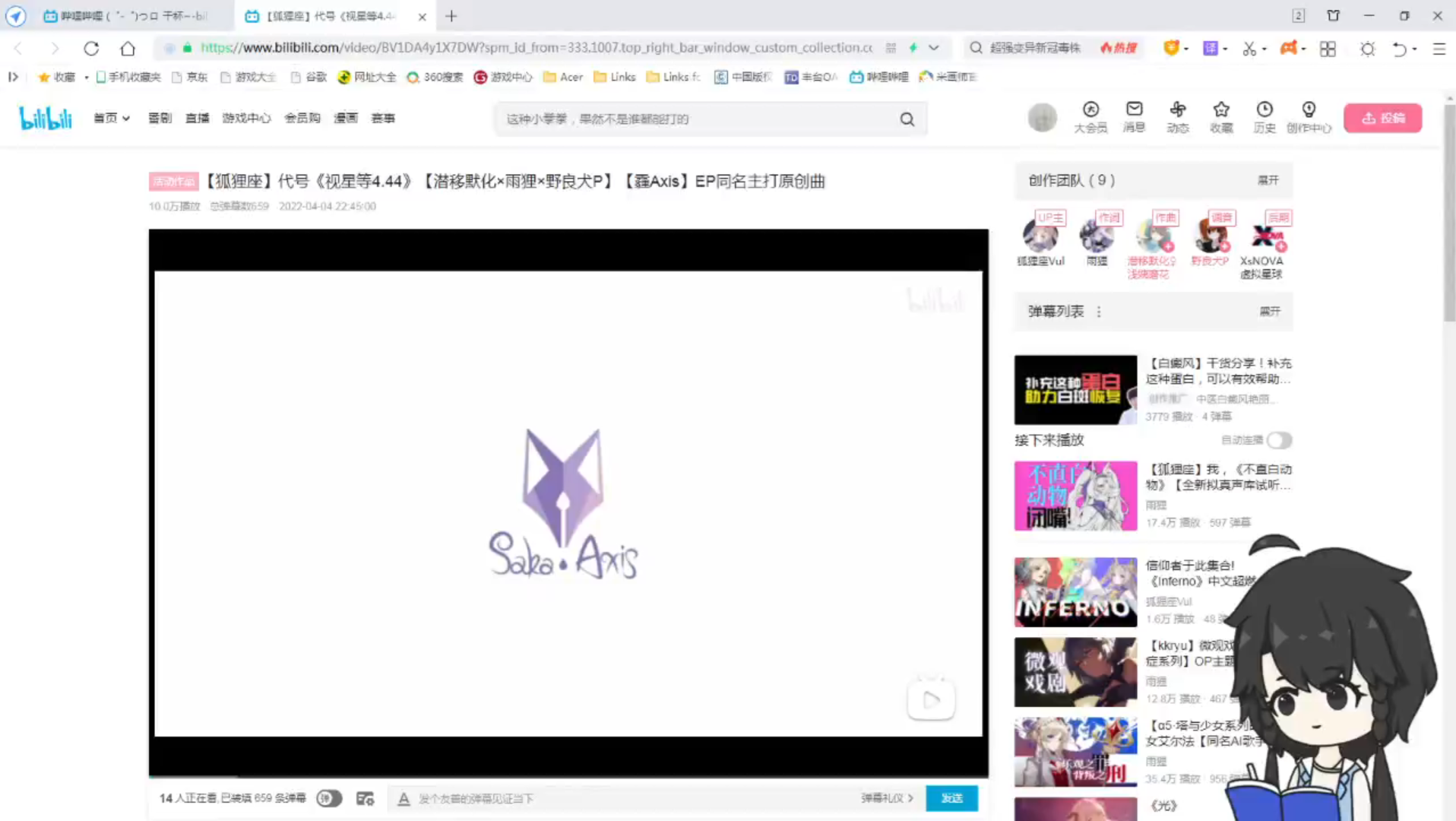
Task: Open danmaku font style A icon
Action: point(404,799)
